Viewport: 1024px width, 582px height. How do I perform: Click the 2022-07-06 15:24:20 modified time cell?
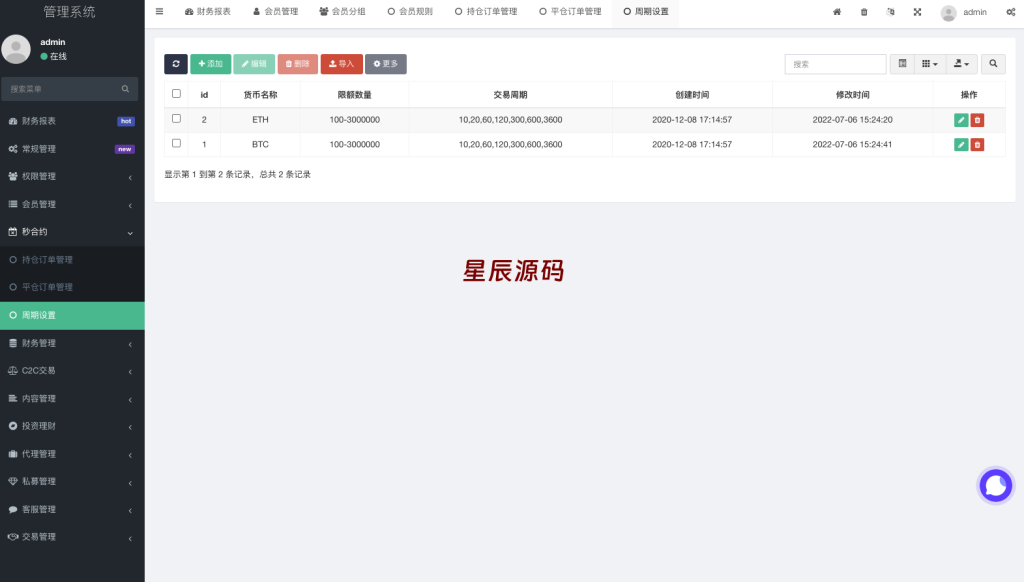point(852,120)
